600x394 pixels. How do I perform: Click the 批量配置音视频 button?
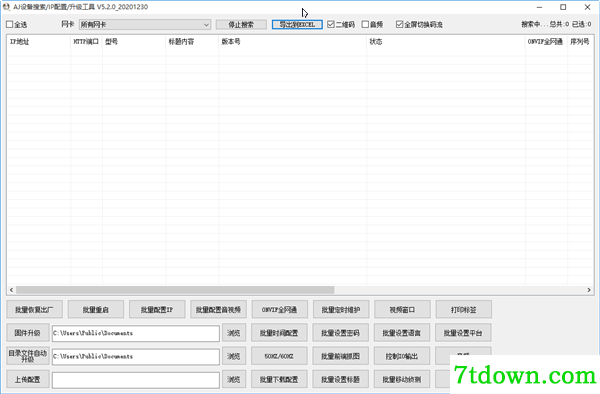click(x=218, y=309)
